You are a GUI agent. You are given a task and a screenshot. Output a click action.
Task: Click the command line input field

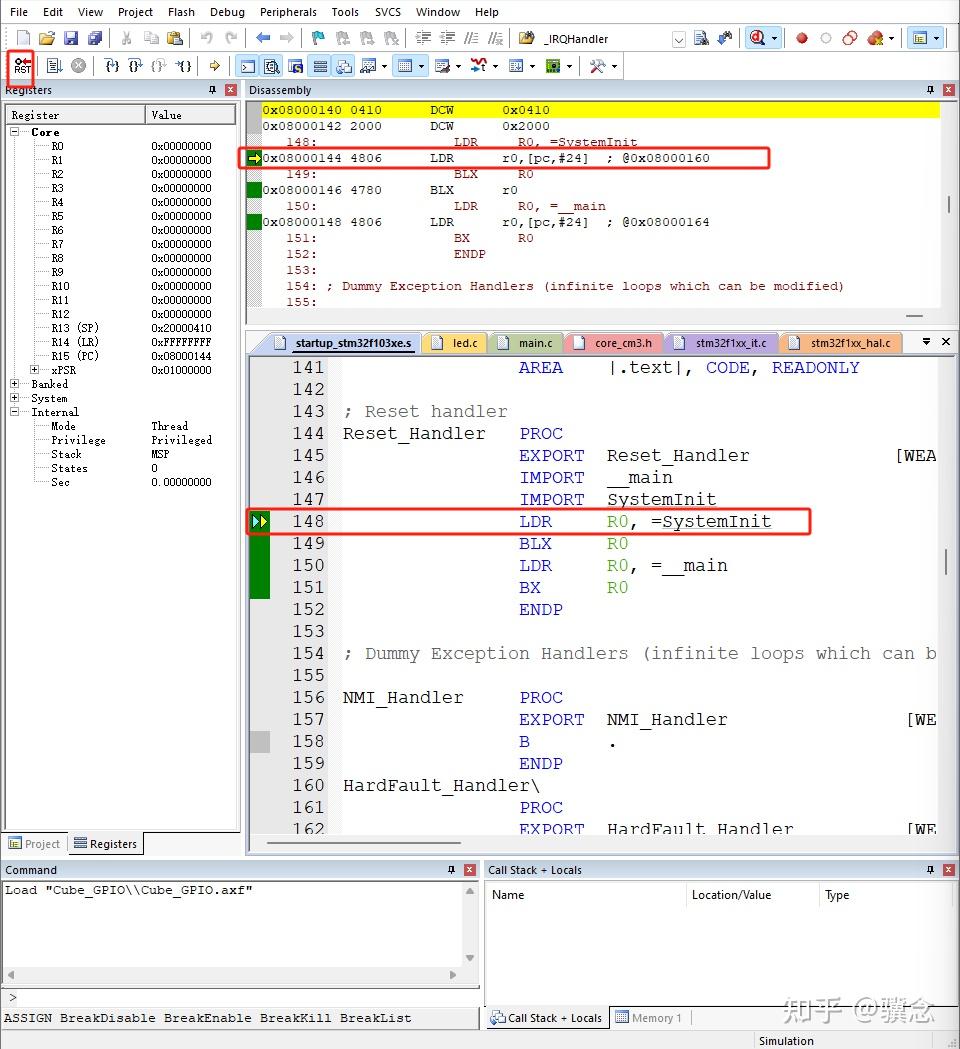click(240, 997)
